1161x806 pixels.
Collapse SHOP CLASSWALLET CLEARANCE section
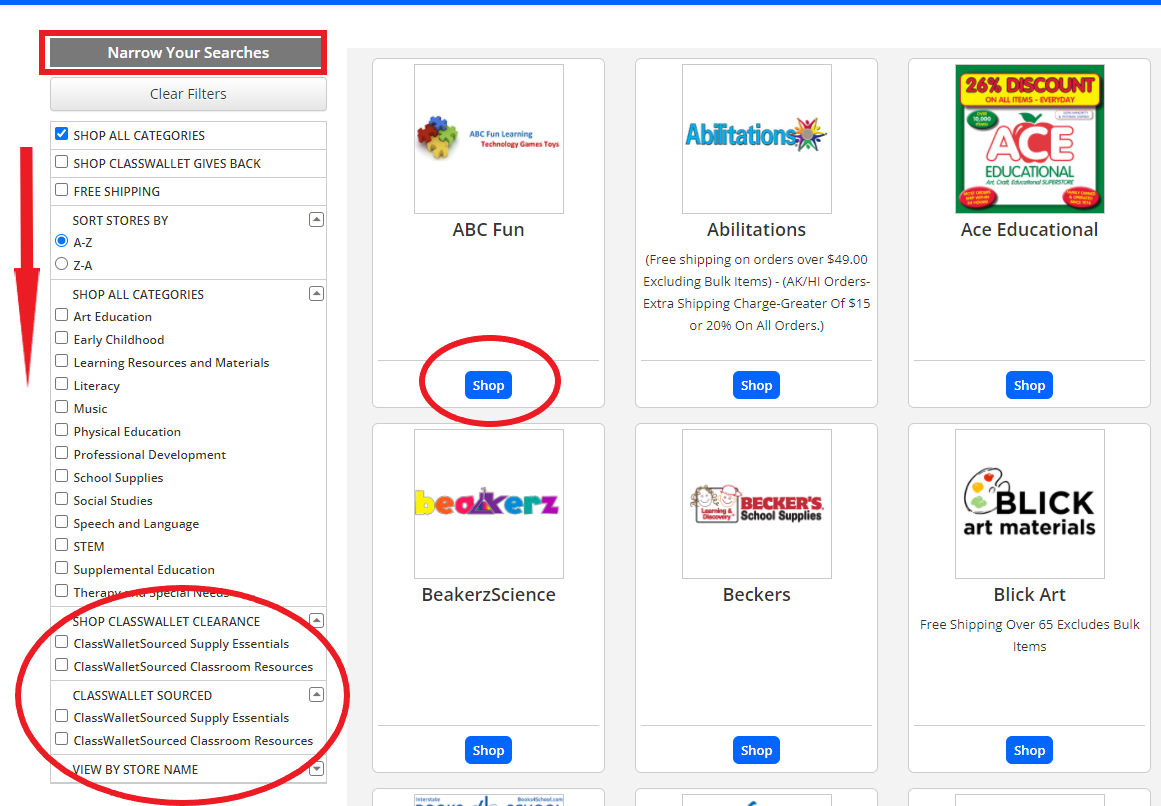pyautogui.click(x=316, y=621)
